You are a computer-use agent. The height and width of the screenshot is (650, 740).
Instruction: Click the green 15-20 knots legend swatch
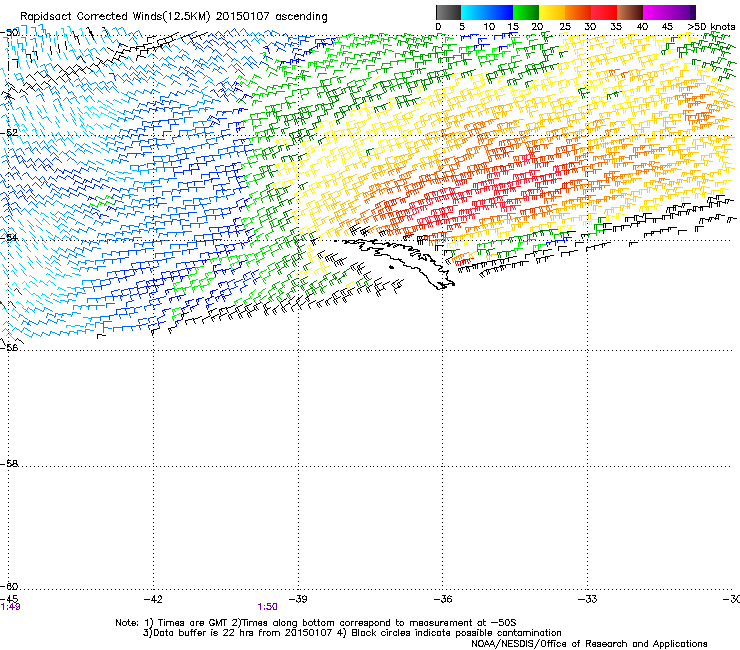point(526,12)
